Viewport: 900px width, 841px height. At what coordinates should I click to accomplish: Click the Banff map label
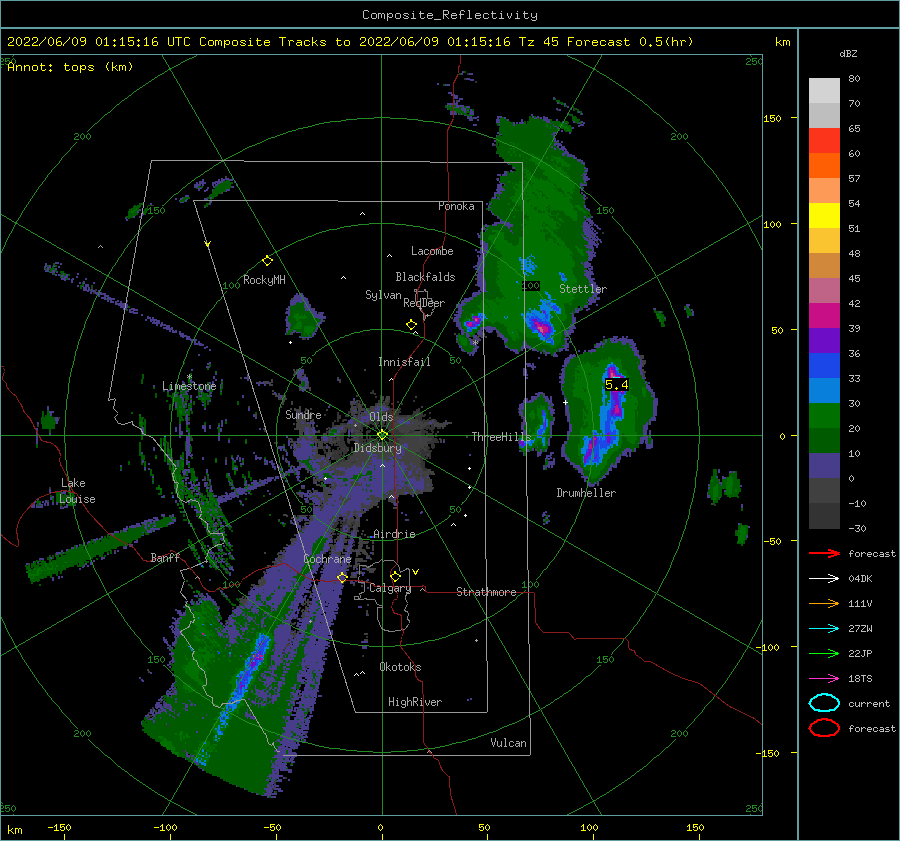coord(165,557)
